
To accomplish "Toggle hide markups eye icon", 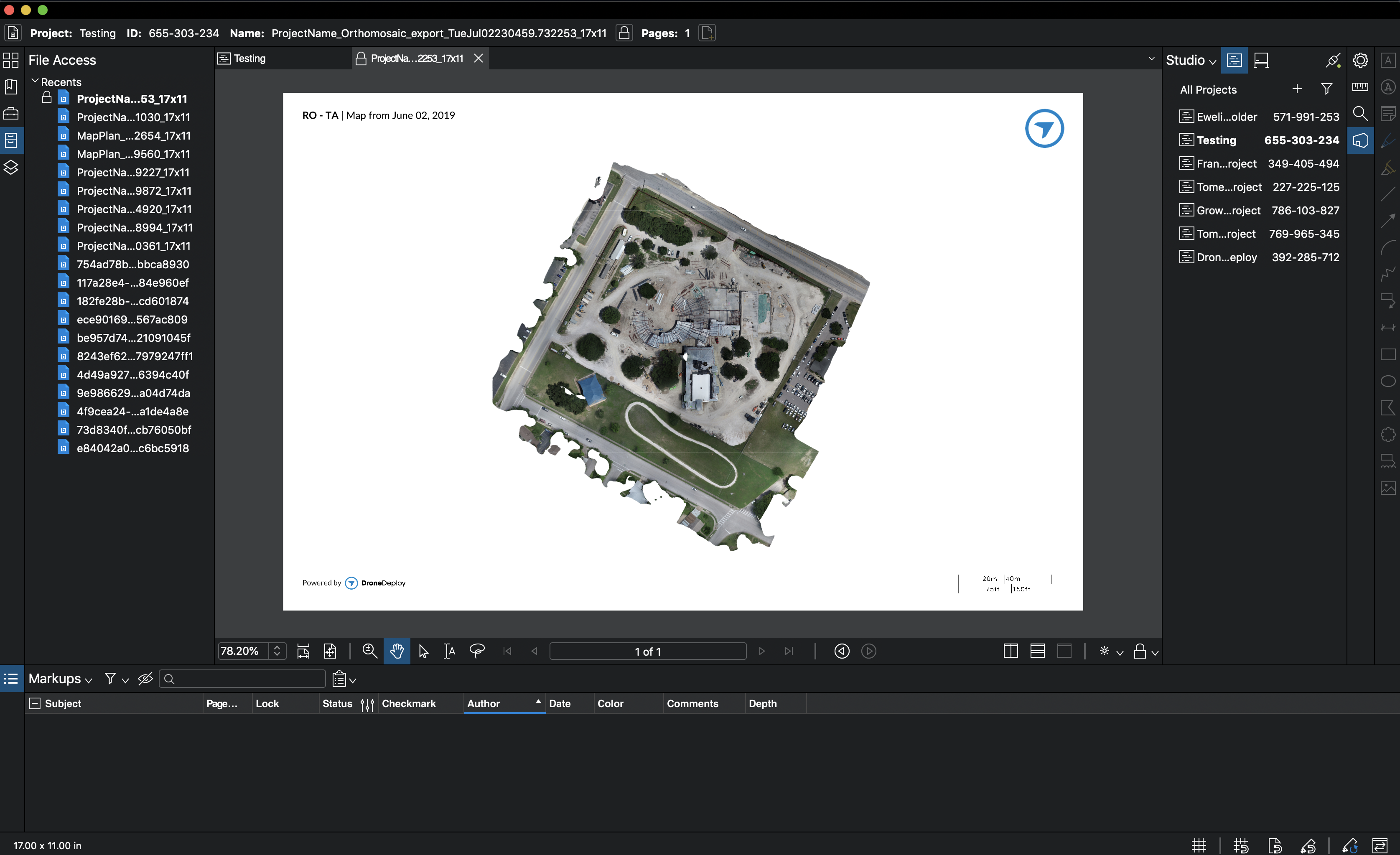I will 145,679.
